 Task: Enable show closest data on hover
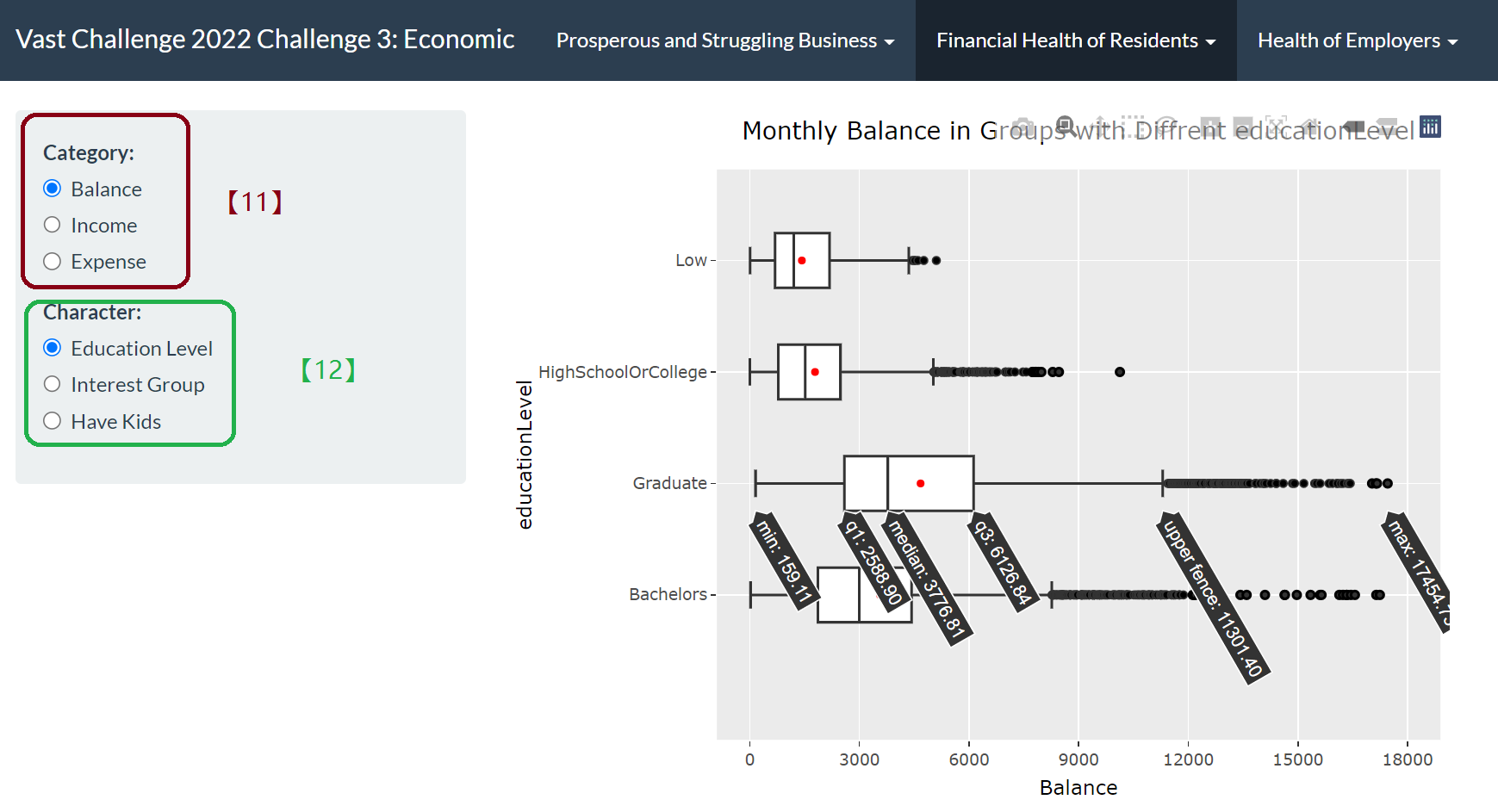click(x=1353, y=127)
